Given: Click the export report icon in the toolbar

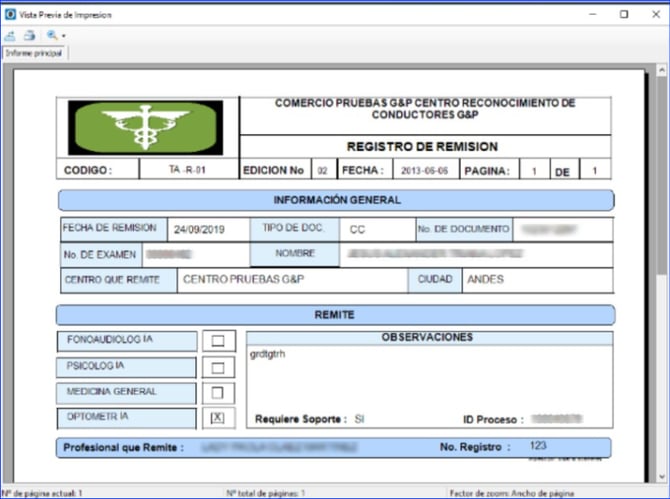Looking at the screenshot, I should point(11,35).
